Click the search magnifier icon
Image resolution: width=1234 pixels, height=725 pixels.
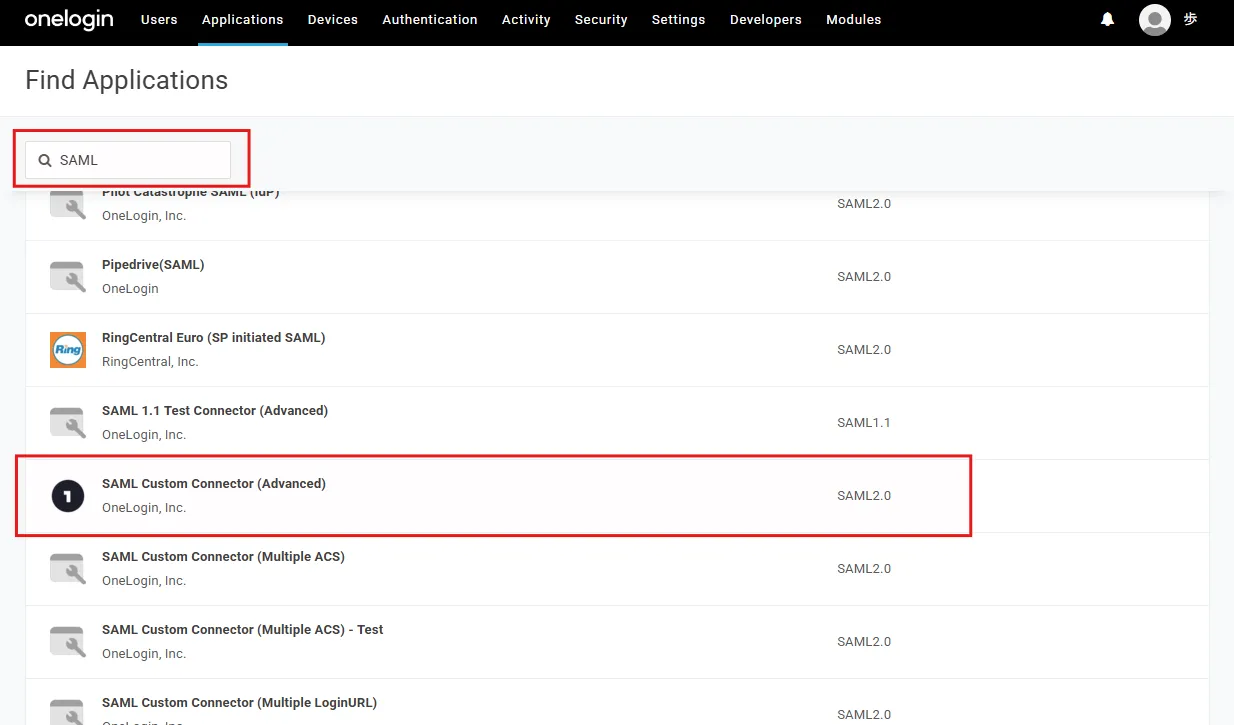tap(45, 160)
